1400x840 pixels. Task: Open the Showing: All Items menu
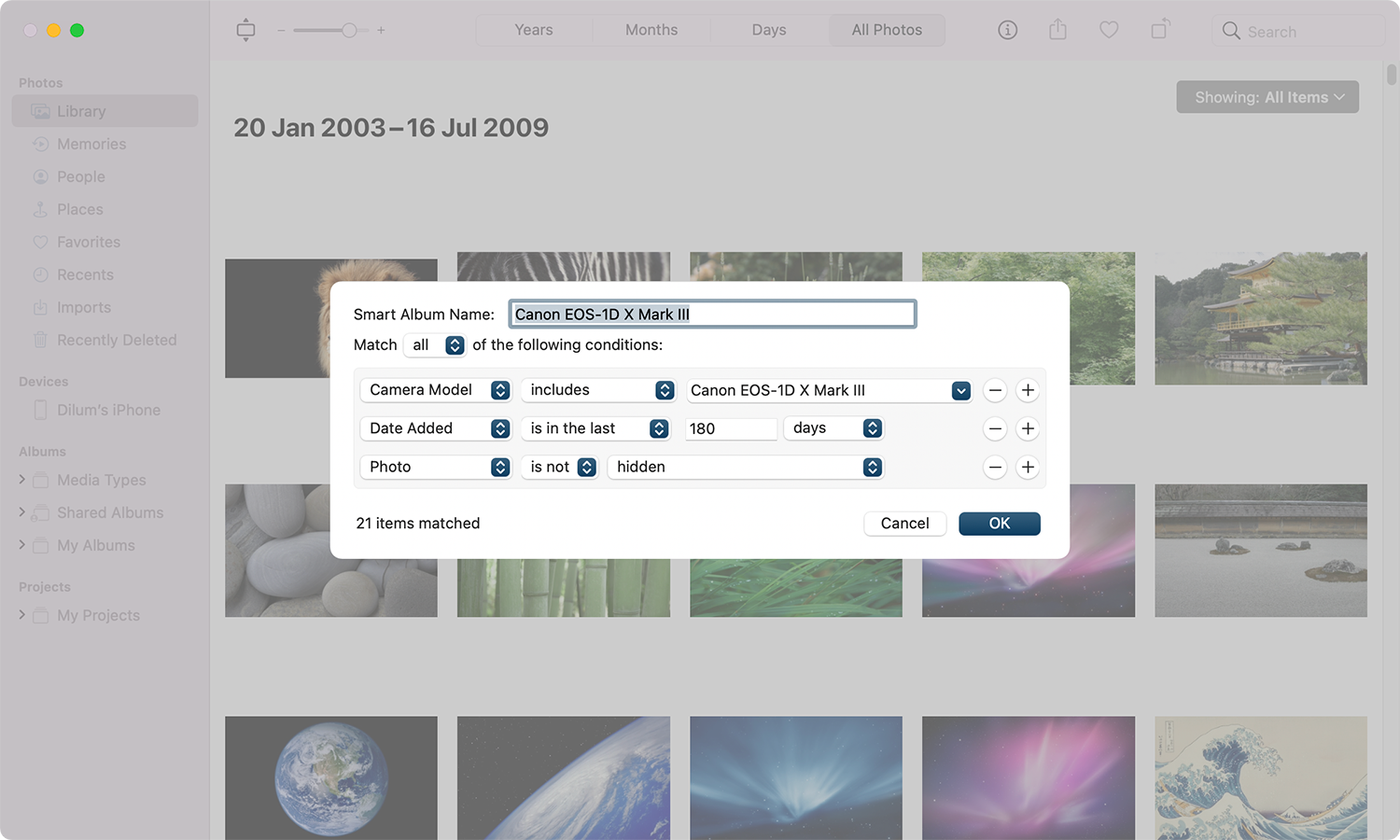[1267, 97]
